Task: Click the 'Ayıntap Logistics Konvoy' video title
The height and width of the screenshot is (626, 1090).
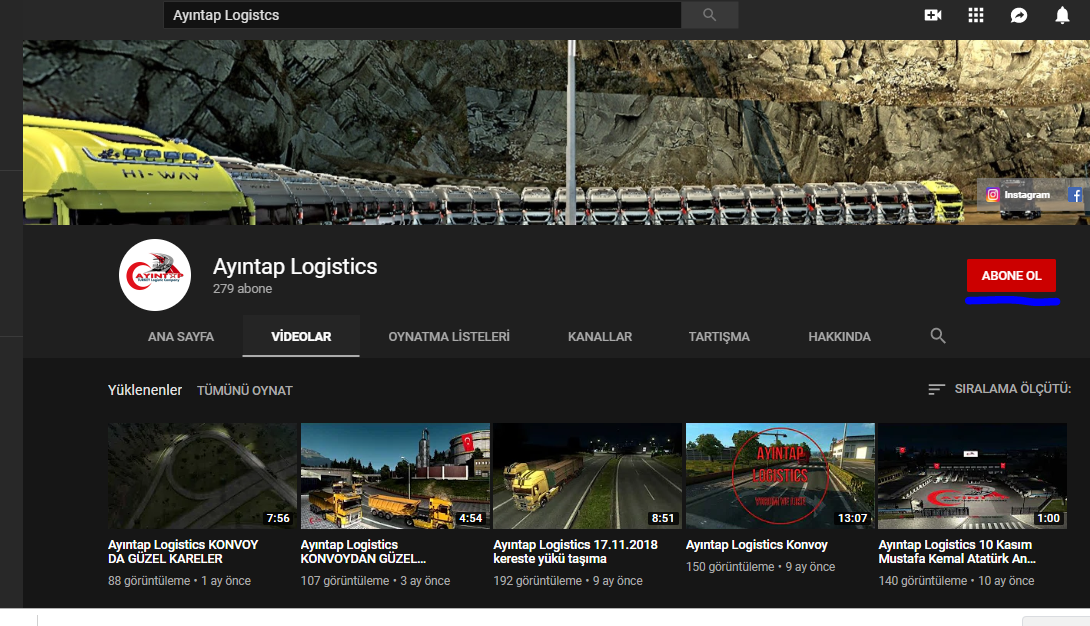Action: (756, 545)
